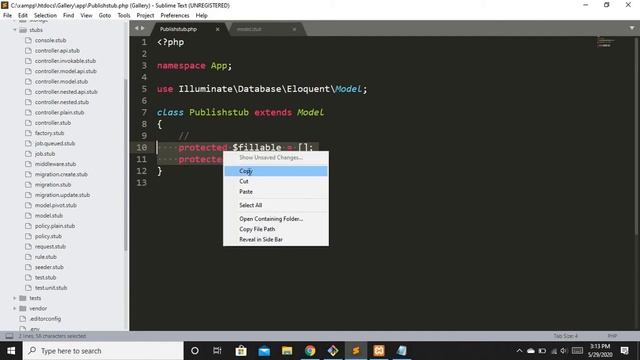
Task: Expand the tests folder
Action: [x=15, y=298]
